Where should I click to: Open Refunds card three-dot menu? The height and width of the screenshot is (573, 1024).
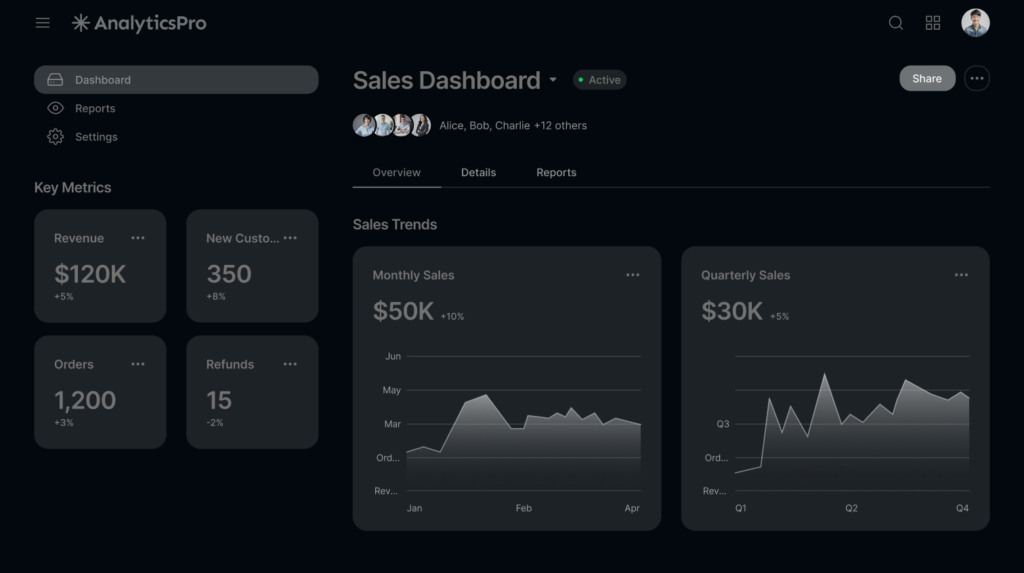click(x=290, y=364)
